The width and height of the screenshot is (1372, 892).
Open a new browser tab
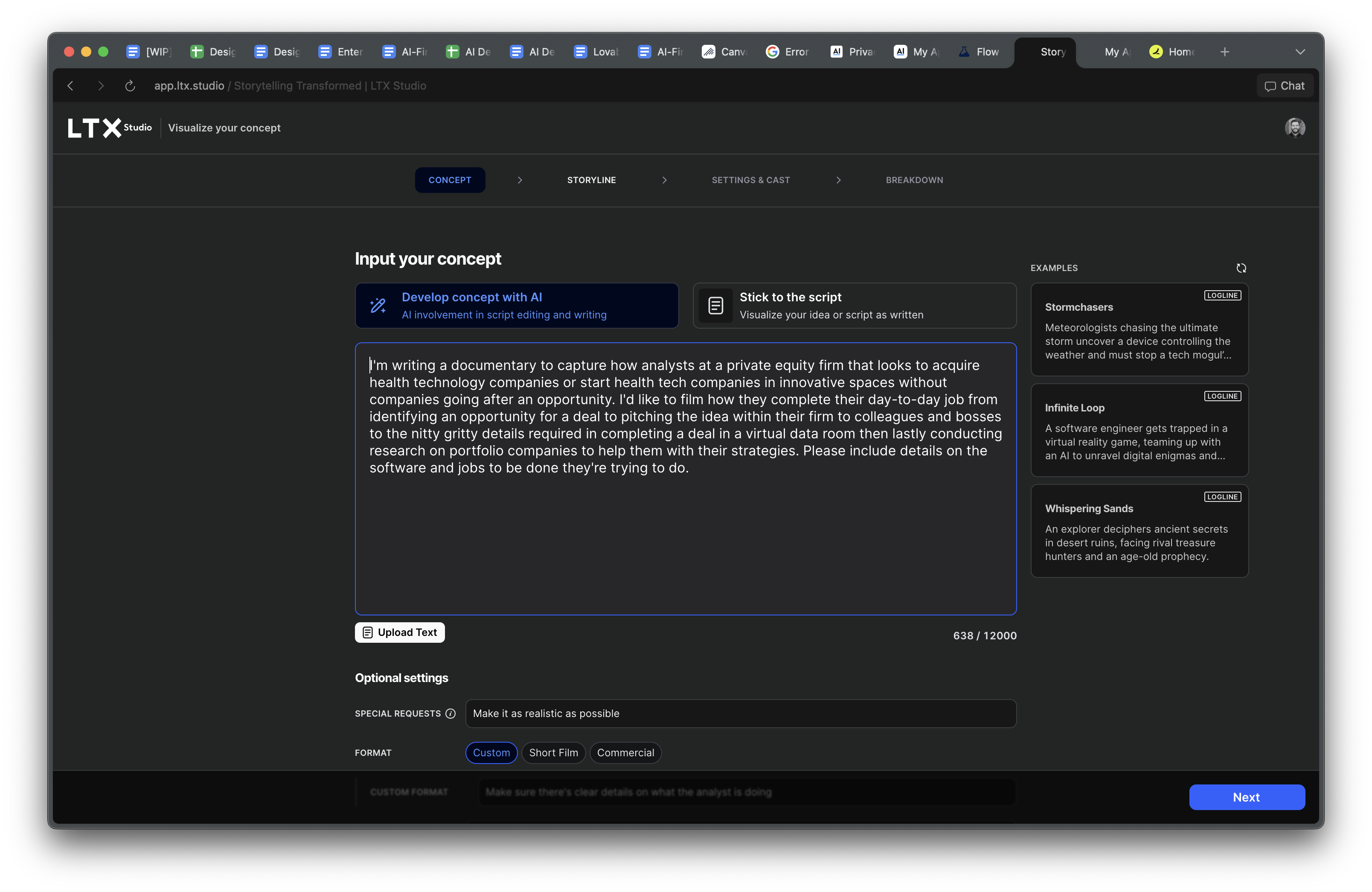(1224, 52)
